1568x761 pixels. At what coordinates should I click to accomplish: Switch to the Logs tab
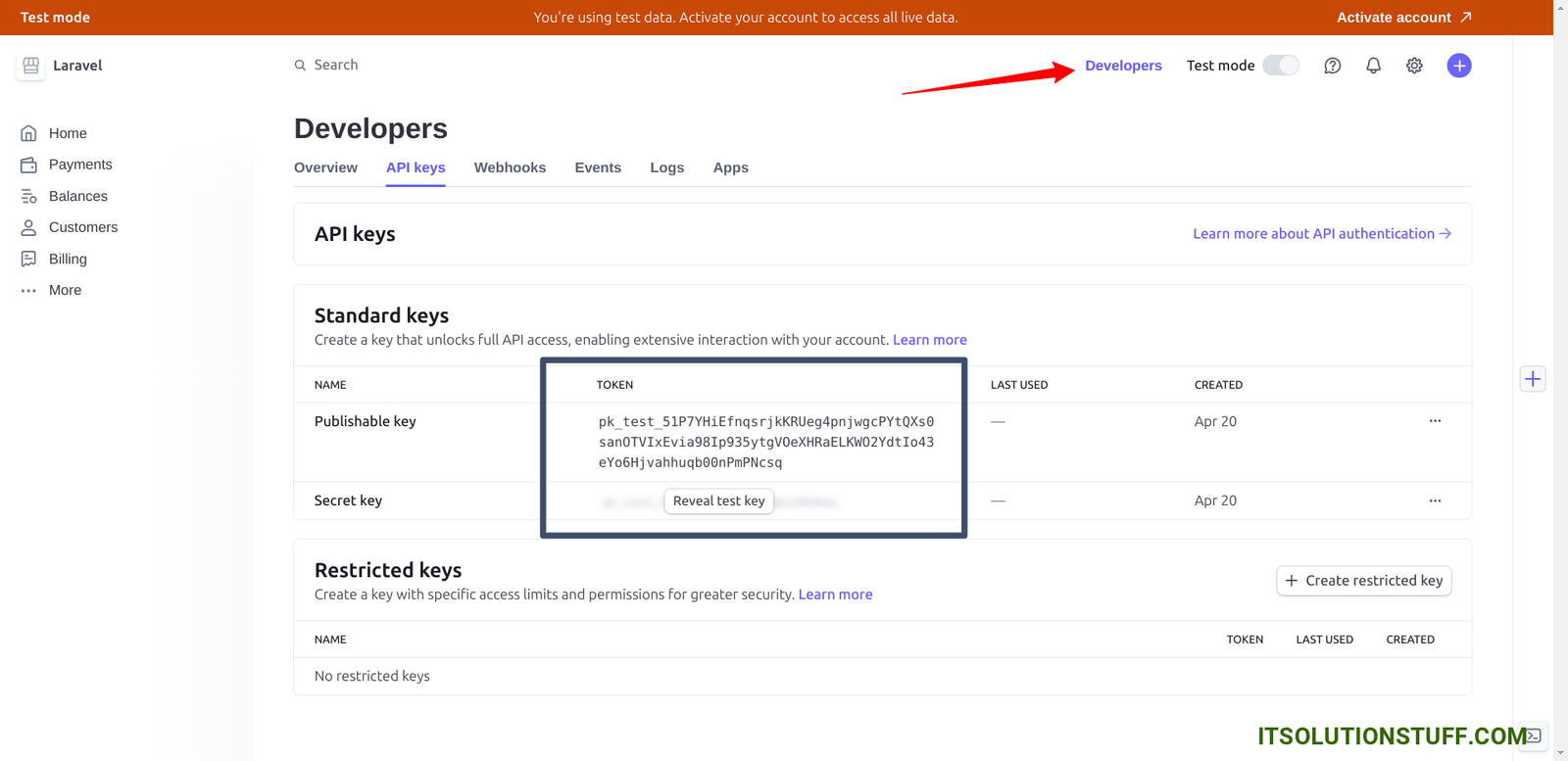click(666, 167)
